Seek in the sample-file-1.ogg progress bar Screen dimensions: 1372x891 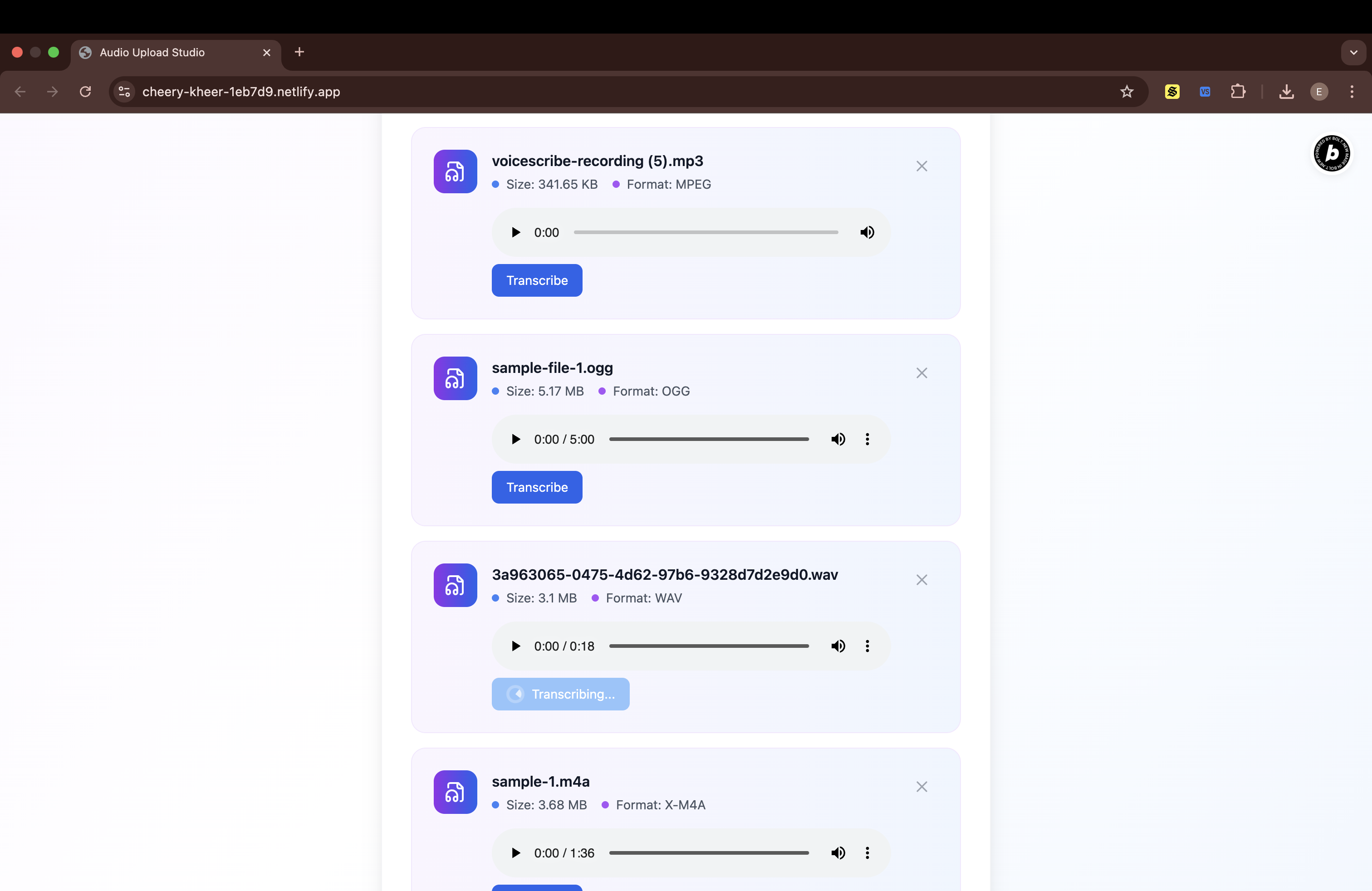click(x=709, y=439)
